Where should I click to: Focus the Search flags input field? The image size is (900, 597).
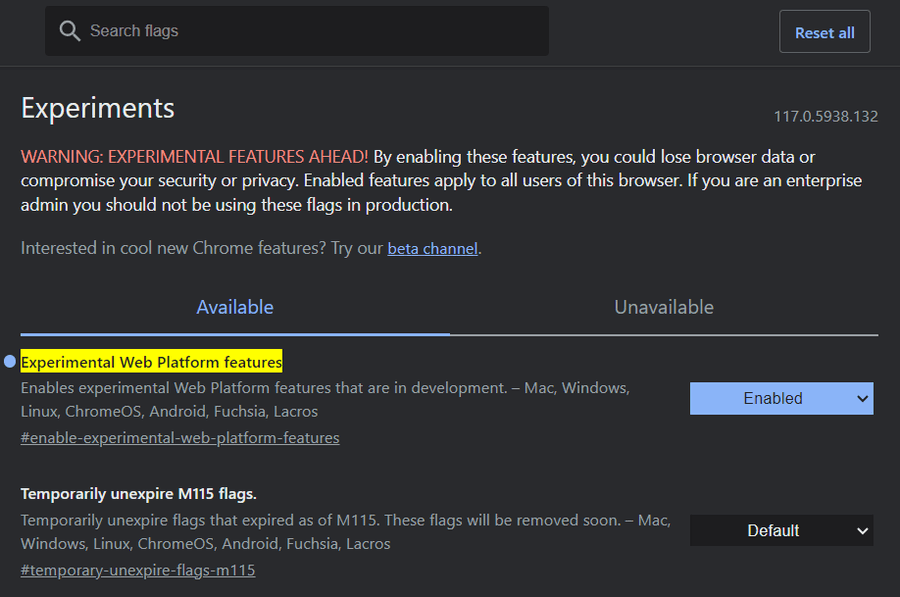297,31
